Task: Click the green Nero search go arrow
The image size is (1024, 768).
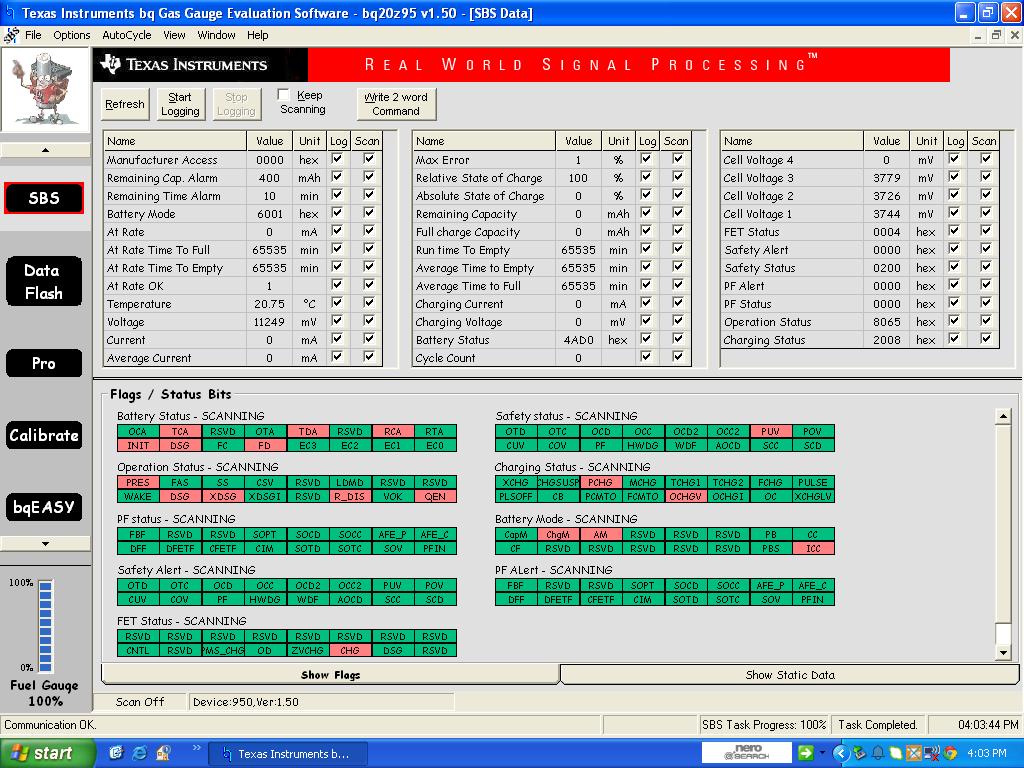Action: (805, 753)
